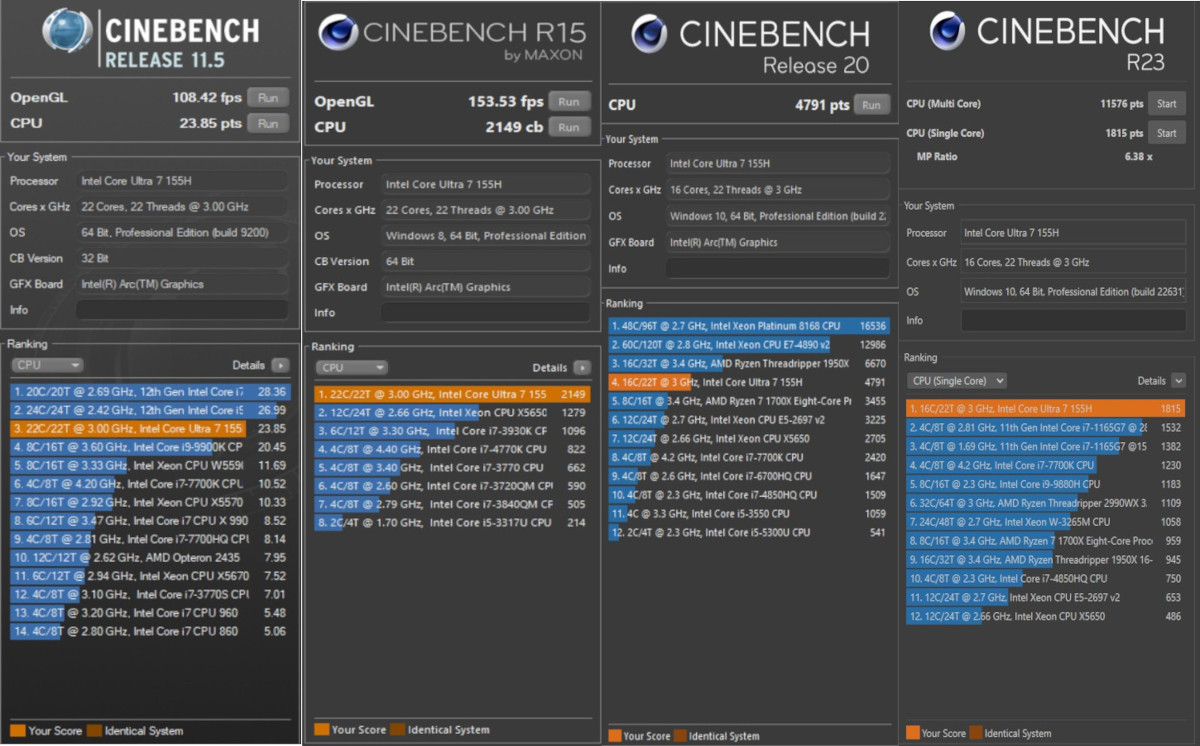Start the CPU (Single Core) test in R23
This screenshot has height=746, width=1200.
tap(1166, 133)
